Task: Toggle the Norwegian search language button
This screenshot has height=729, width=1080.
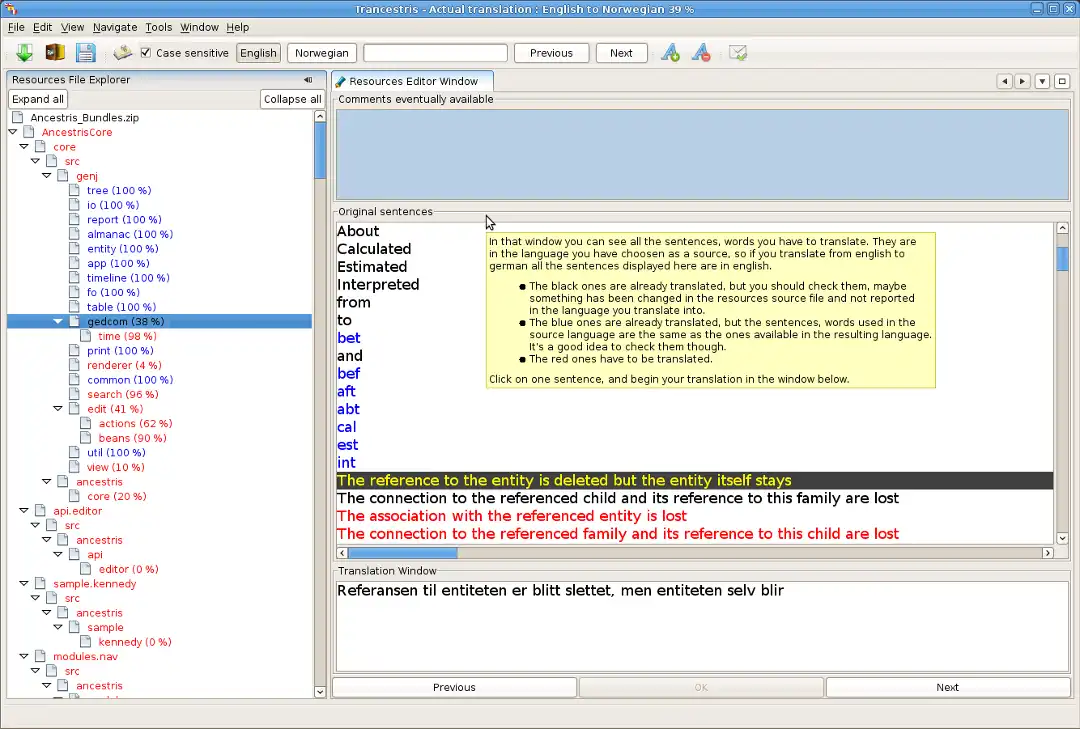Action: click(x=322, y=53)
